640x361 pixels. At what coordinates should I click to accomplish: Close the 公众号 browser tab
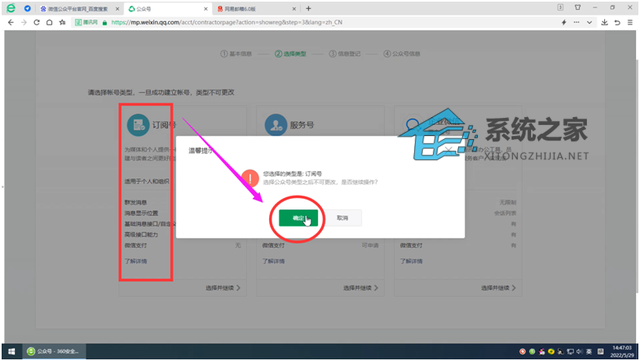[206, 9]
